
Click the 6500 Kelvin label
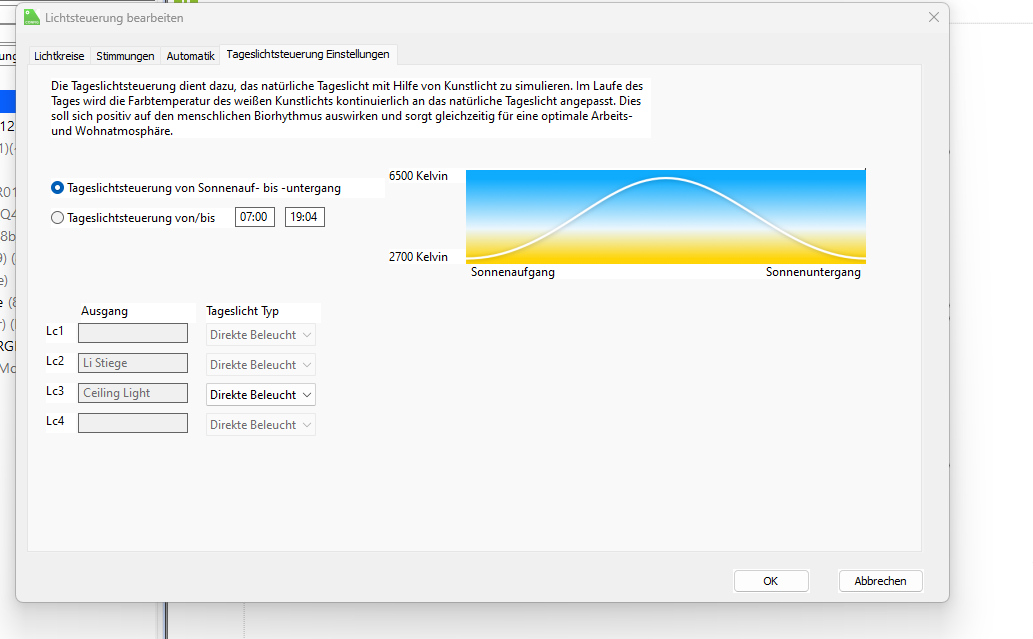[418, 176]
